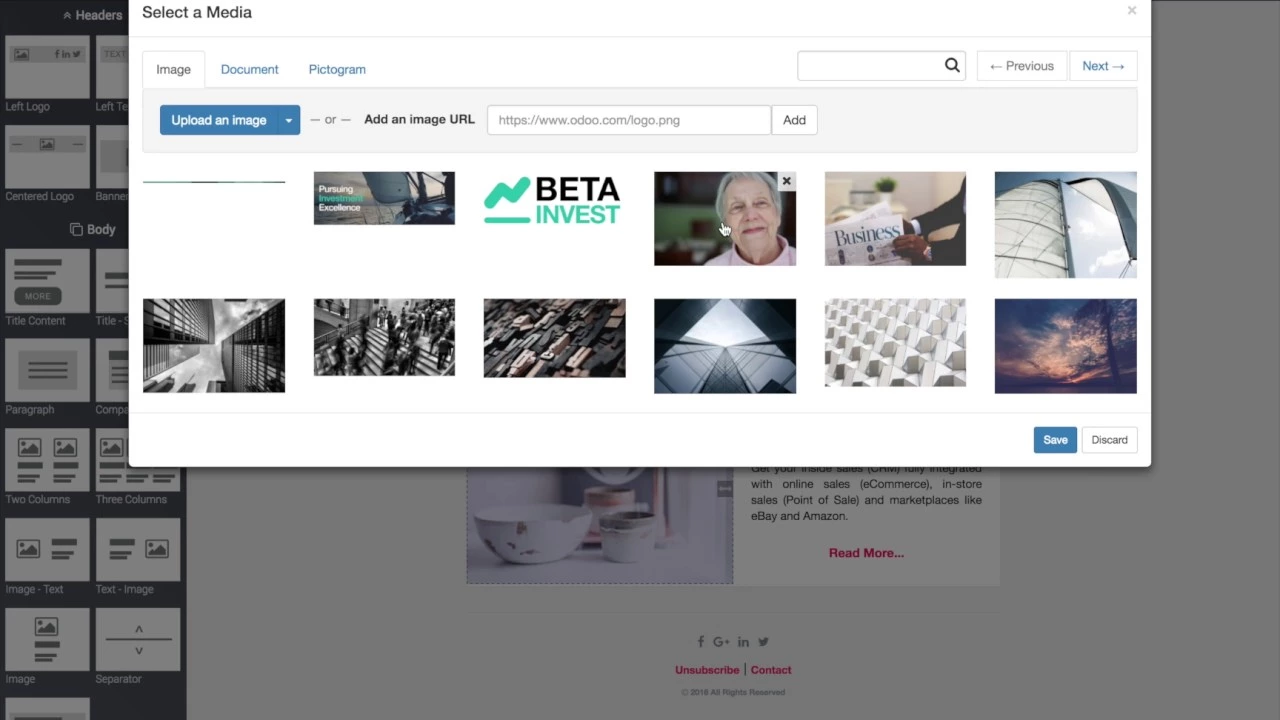Click the LinkedIn footer icon

click(x=743, y=642)
